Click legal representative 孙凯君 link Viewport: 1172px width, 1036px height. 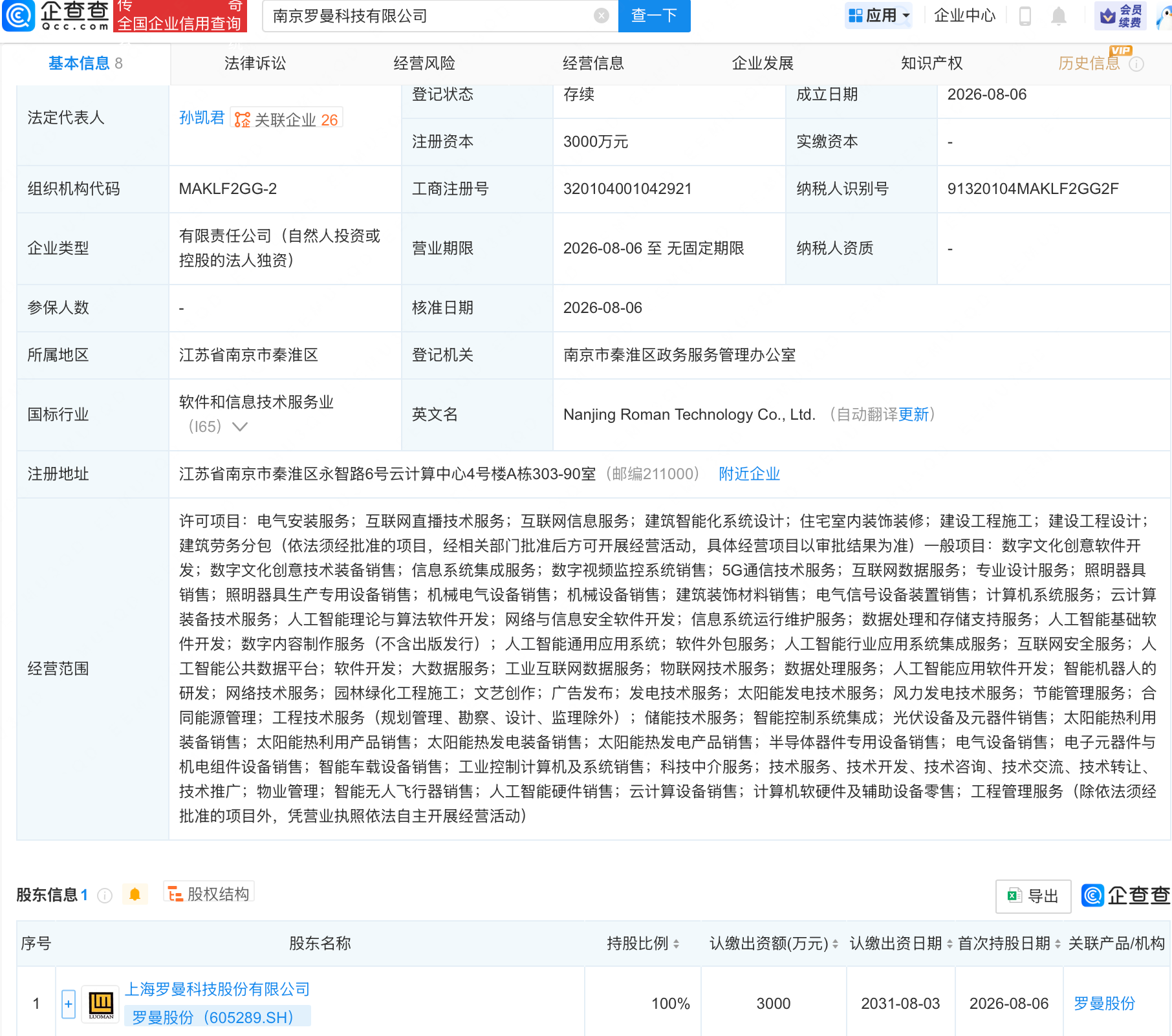(202, 118)
